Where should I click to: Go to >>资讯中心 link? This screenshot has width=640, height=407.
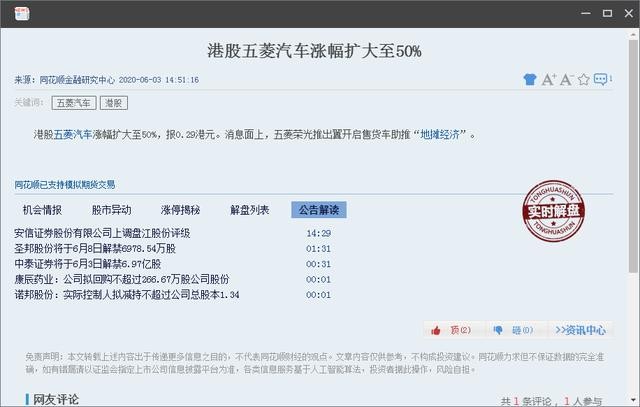pyautogui.click(x=580, y=330)
